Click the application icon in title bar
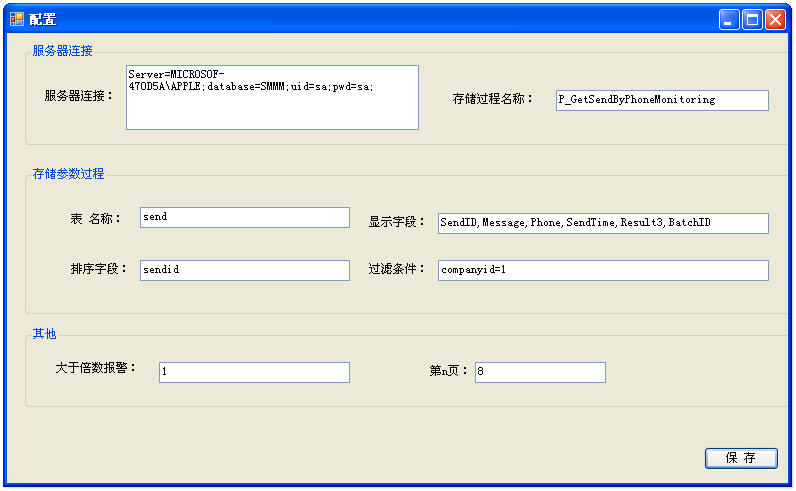Image resolution: width=796 pixels, height=491 pixels. click(x=17, y=19)
